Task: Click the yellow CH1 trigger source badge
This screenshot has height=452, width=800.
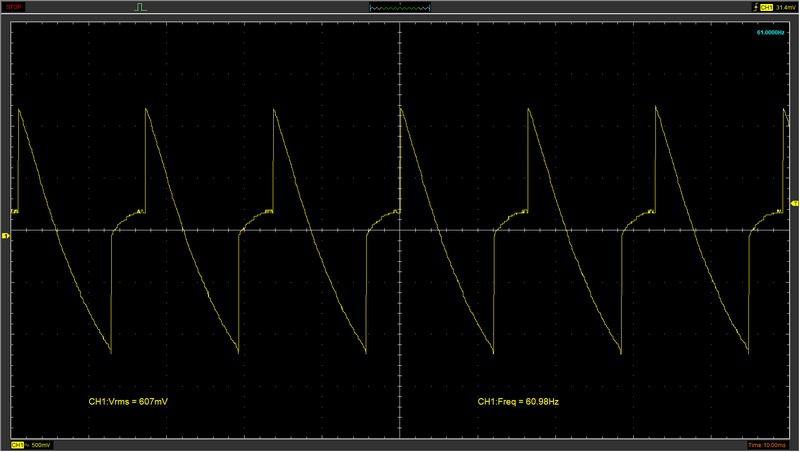Action: point(766,7)
